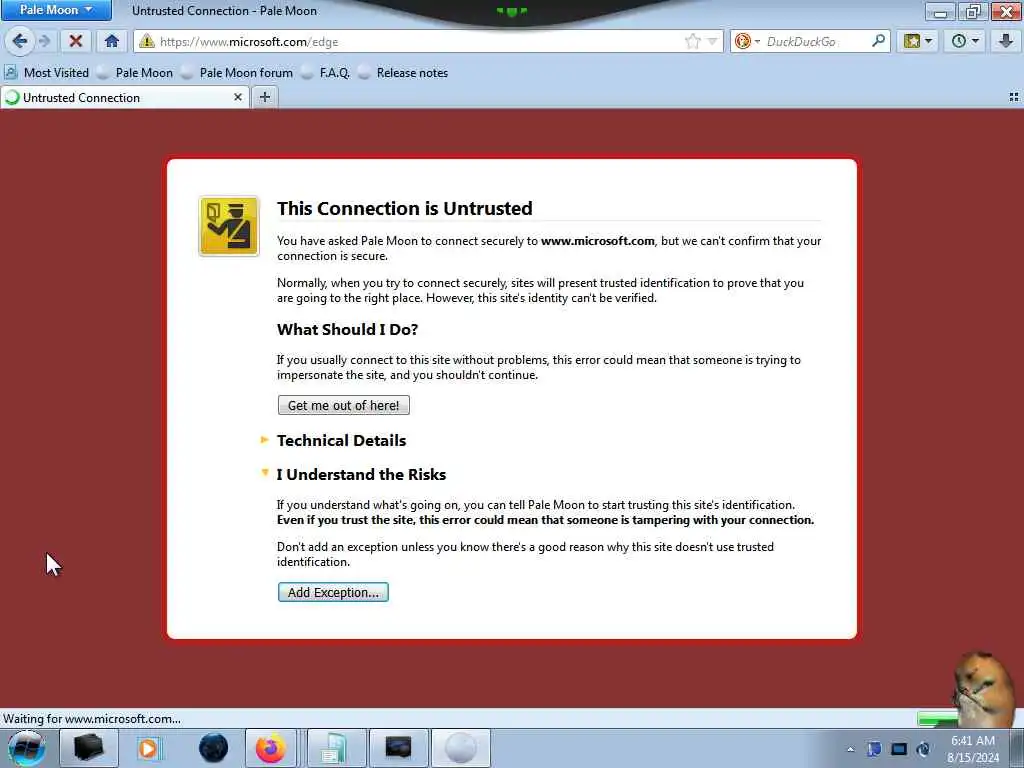Image resolution: width=1024 pixels, height=768 pixels.
Task: Collapse the I Understand the Risks section
Action: coord(360,474)
